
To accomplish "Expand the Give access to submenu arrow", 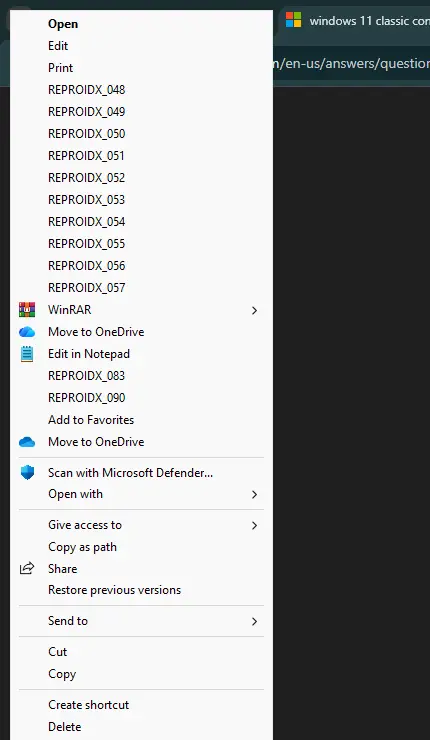I will click(254, 525).
